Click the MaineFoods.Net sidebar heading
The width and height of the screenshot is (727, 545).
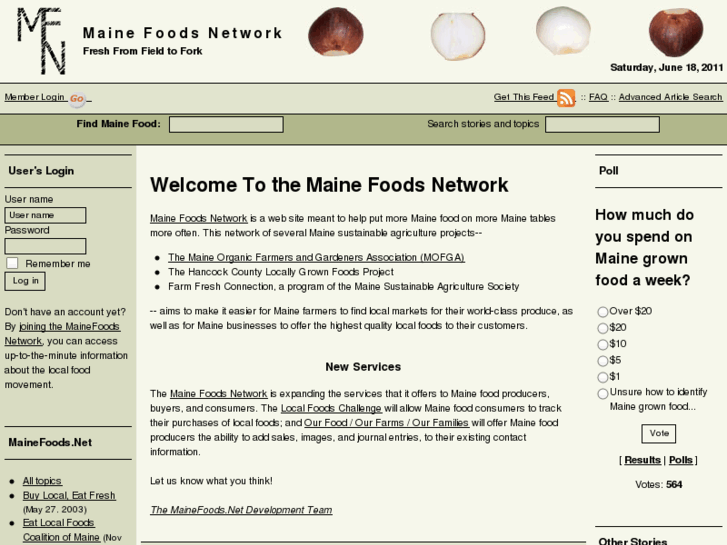point(50,442)
